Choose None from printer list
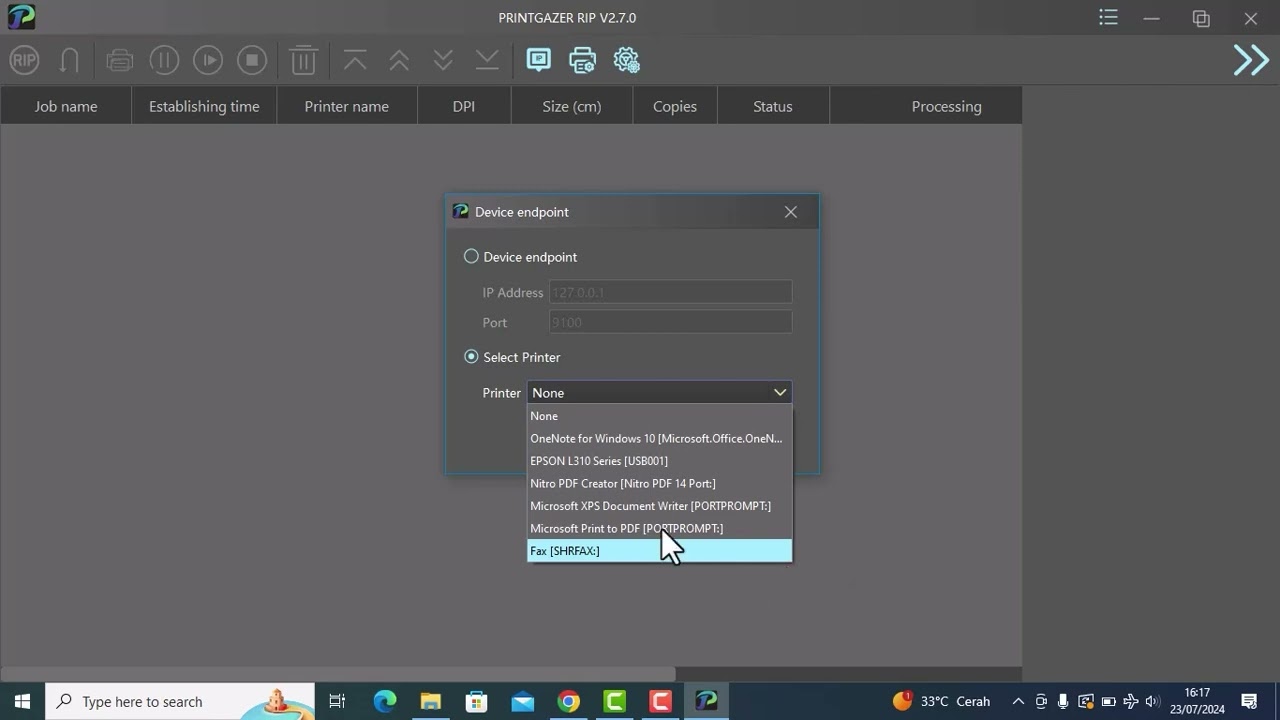Viewport: 1280px width, 720px height. tap(660, 416)
